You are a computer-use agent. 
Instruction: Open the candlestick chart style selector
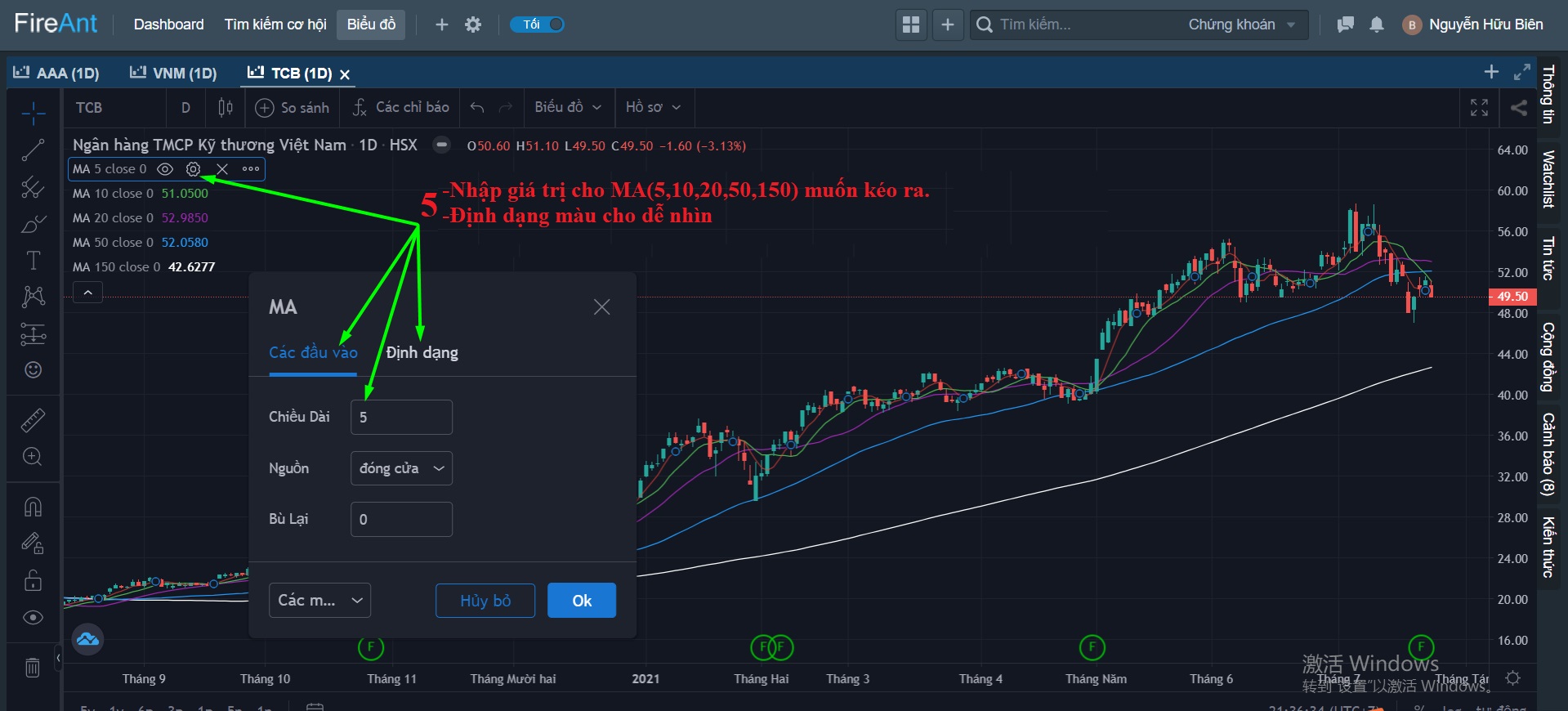[x=226, y=108]
